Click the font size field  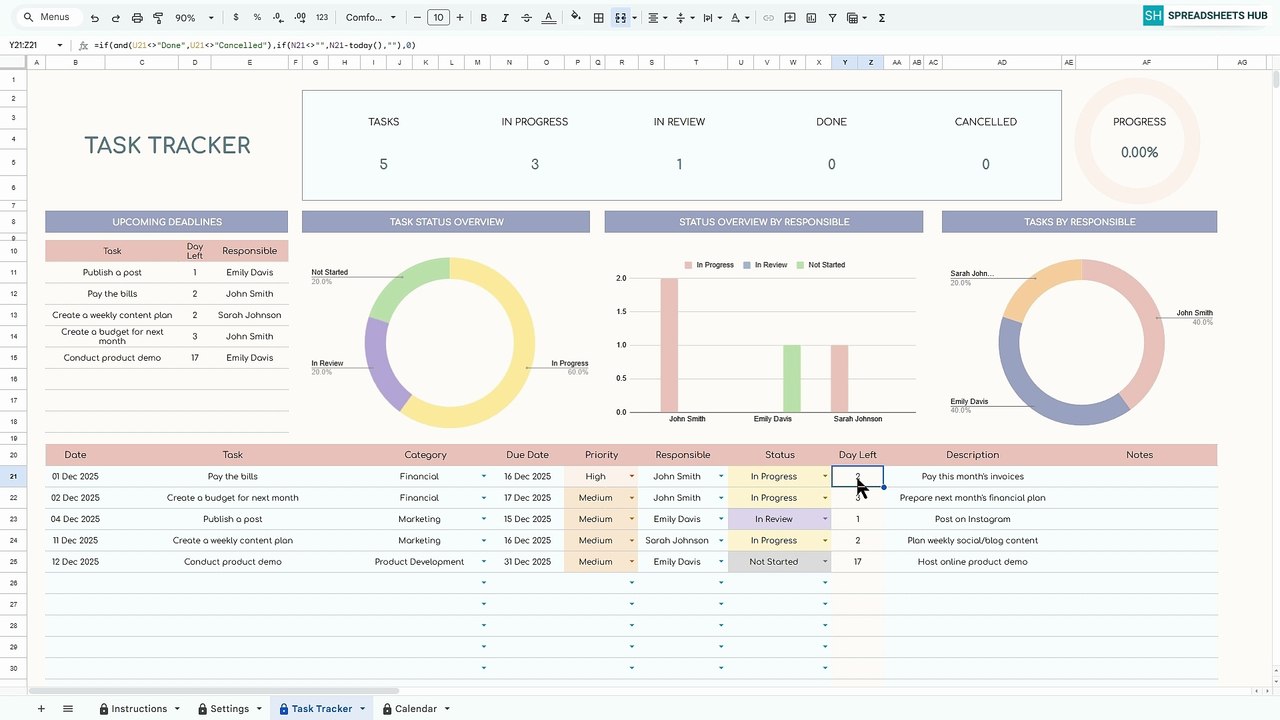[438, 18]
